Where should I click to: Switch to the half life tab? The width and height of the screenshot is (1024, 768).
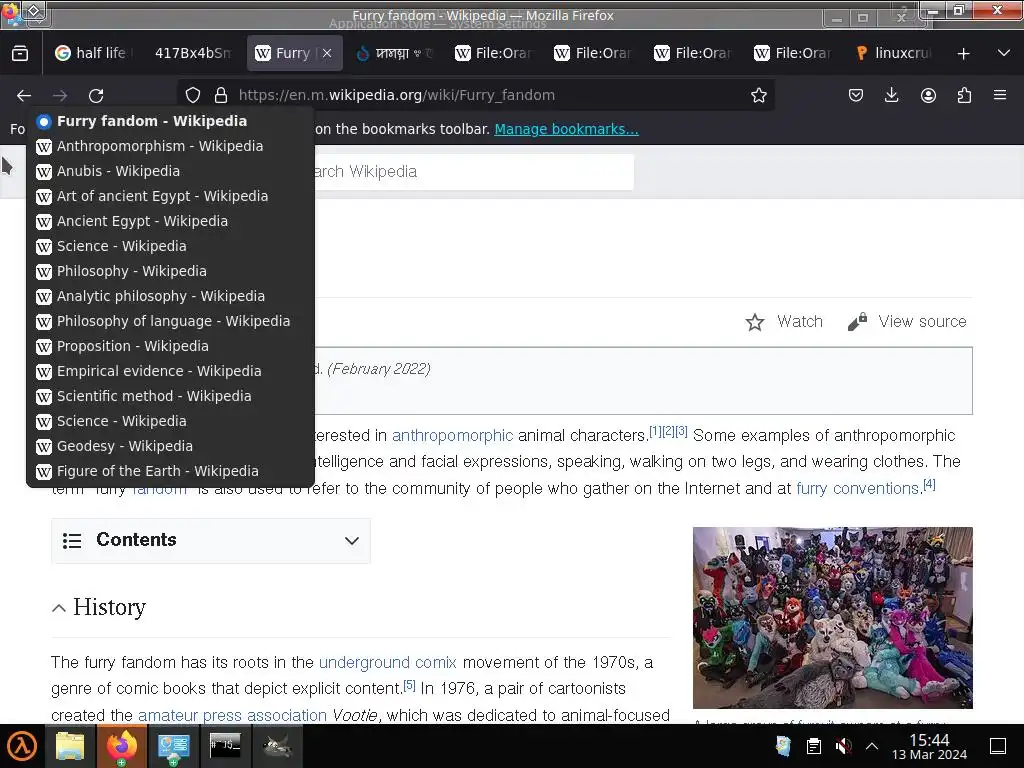(x=92, y=53)
